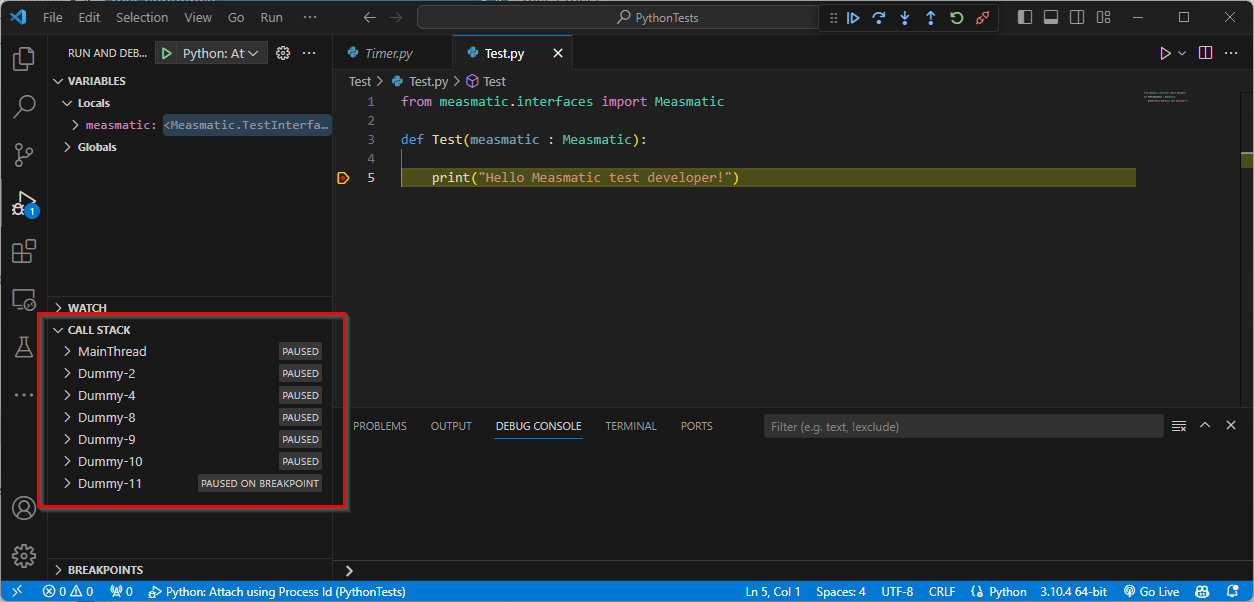Select interpreter 3.10.4 64-bit in status bar
Screen dimensions: 1254x602
[1075, 592]
